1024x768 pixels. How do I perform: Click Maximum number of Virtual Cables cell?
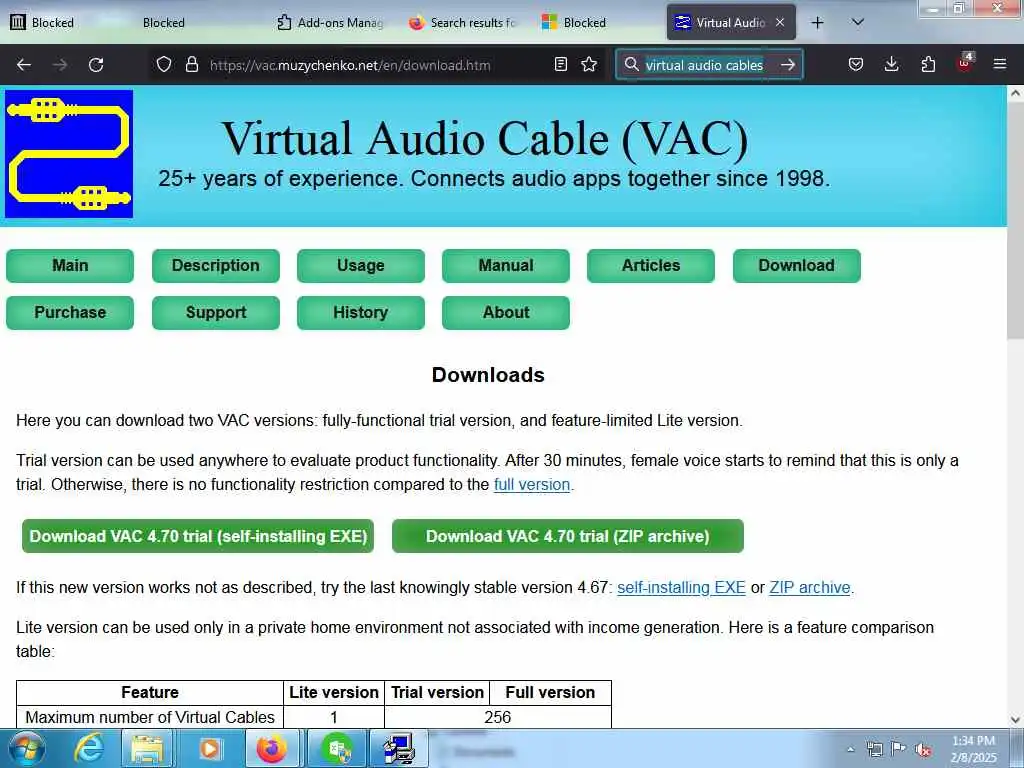(x=150, y=717)
